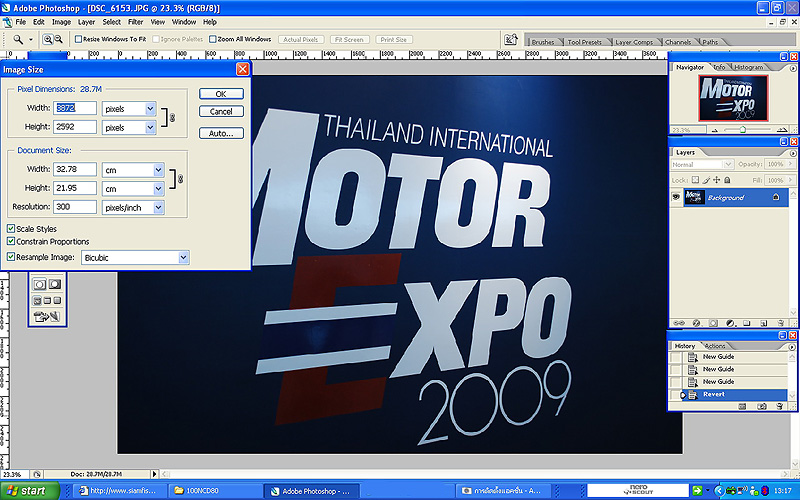Set history brush source on first New Guide
The height and width of the screenshot is (500, 800).
pyautogui.click(x=675, y=357)
